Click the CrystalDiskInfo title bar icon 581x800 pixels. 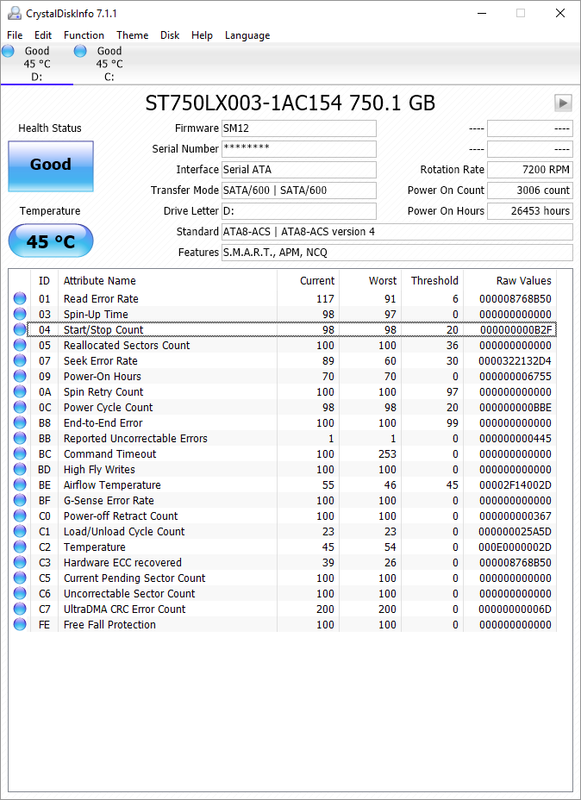[14, 13]
